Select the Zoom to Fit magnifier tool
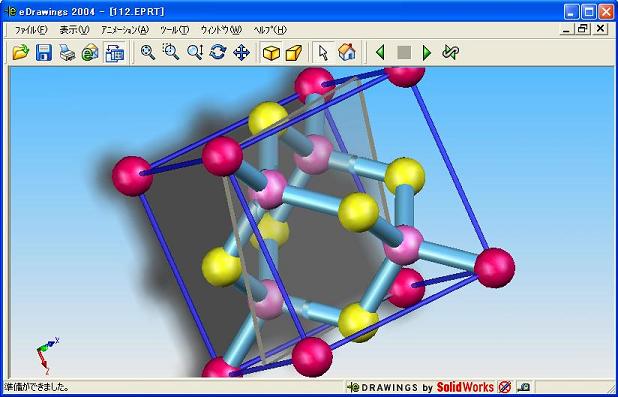Viewport: 618px width, 397px height. tap(148, 52)
